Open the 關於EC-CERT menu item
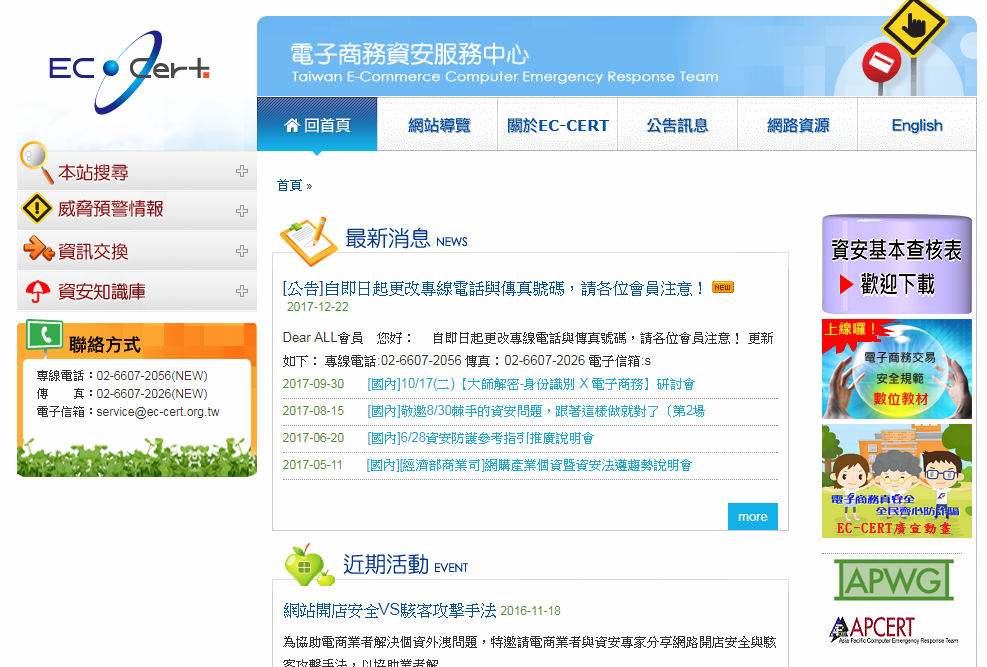This screenshot has width=987, height=667. [558, 125]
